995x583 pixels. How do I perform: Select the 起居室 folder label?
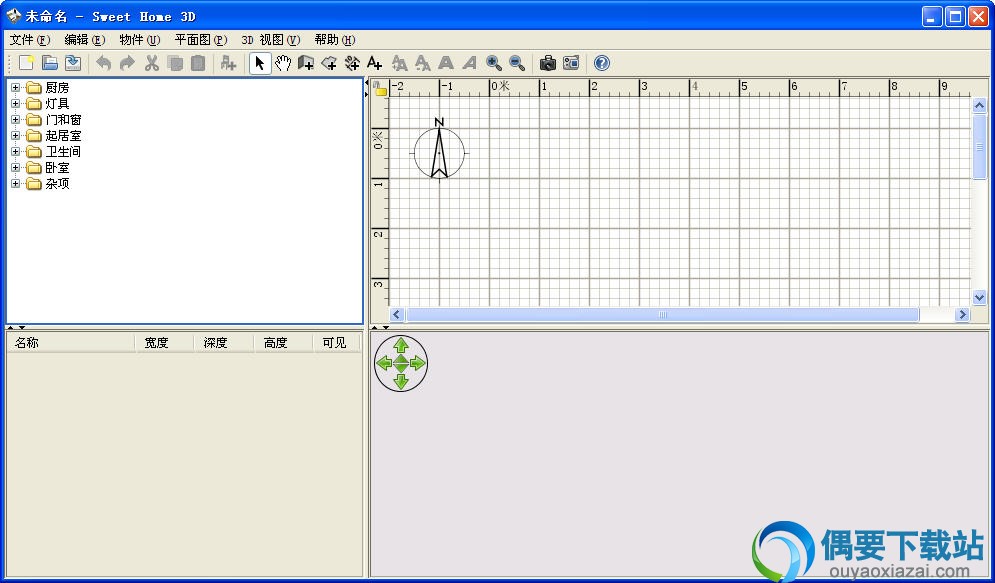pyautogui.click(x=63, y=135)
